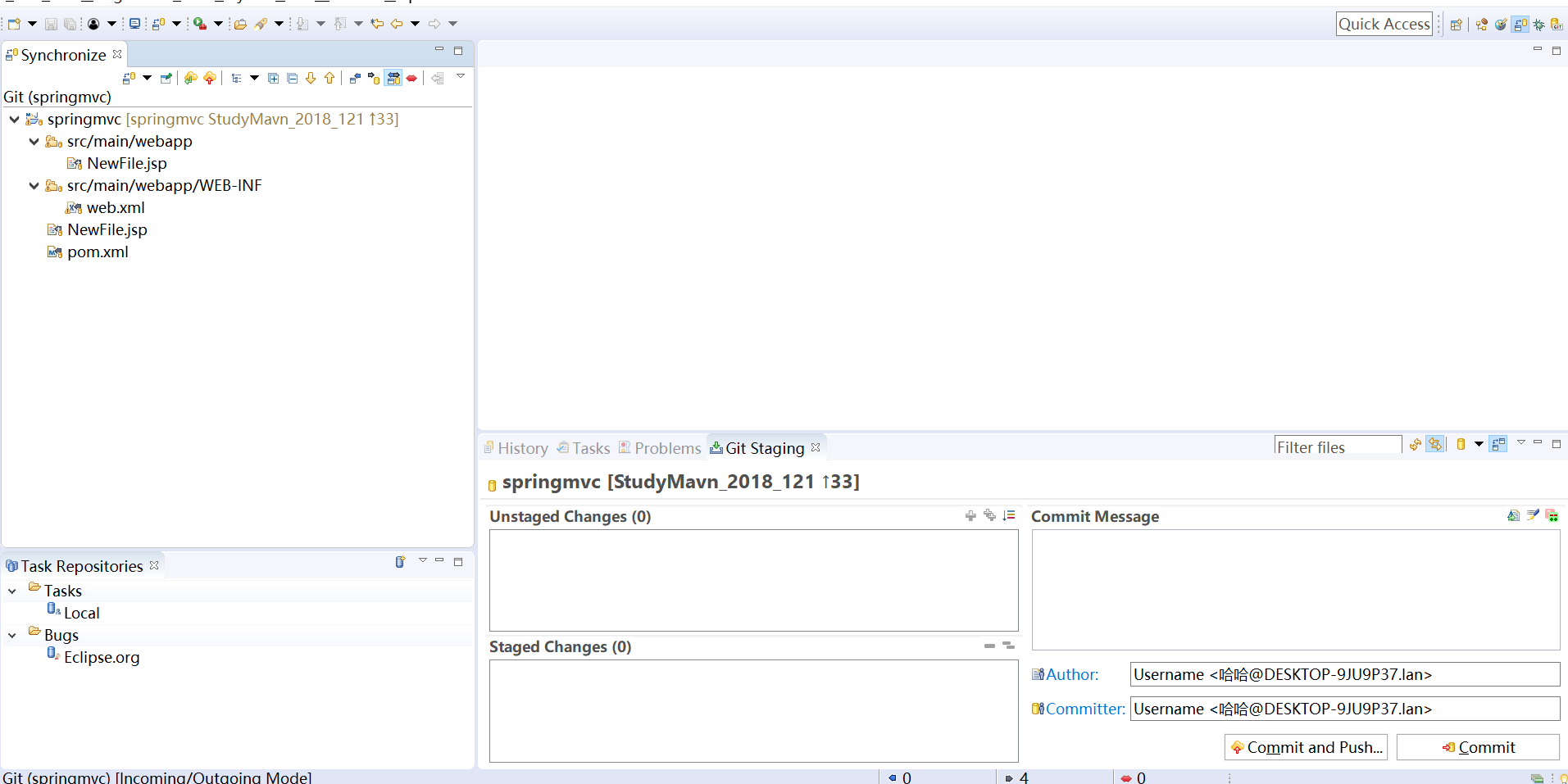
Task: Open the Git Staging view menu
Action: [x=1521, y=442]
